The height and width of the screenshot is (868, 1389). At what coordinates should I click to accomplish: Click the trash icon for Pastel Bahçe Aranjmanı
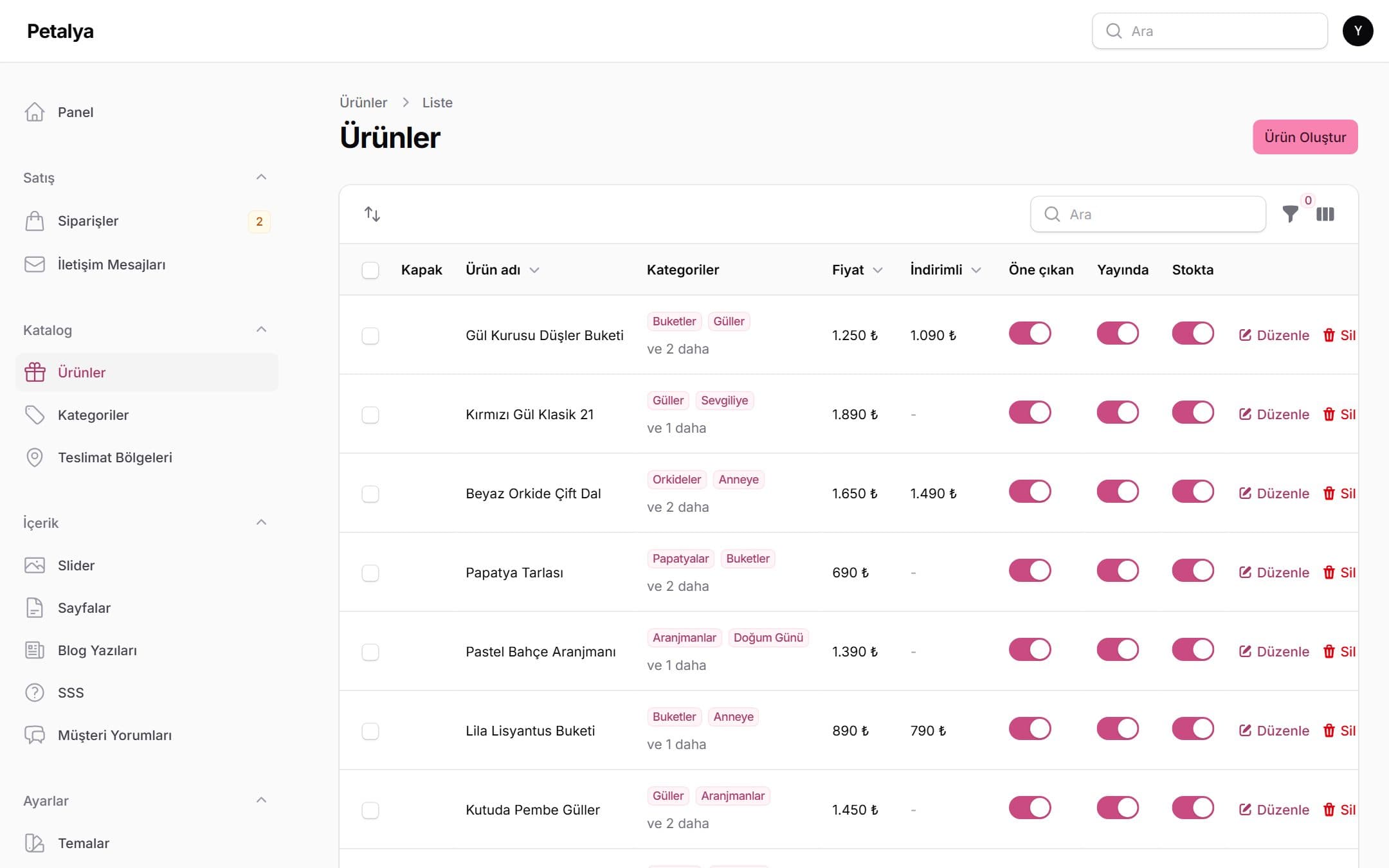[1329, 651]
